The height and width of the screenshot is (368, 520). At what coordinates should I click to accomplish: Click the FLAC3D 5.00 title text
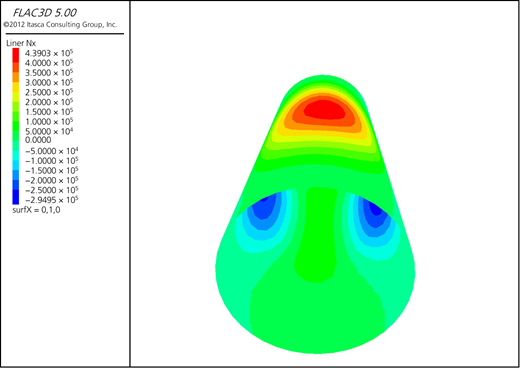tap(45, 13)
